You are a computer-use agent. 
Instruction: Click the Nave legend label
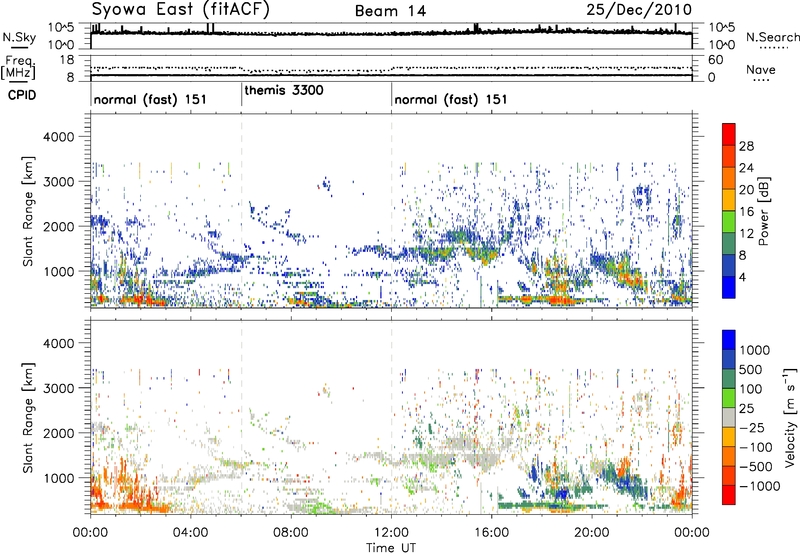[761, 70]
